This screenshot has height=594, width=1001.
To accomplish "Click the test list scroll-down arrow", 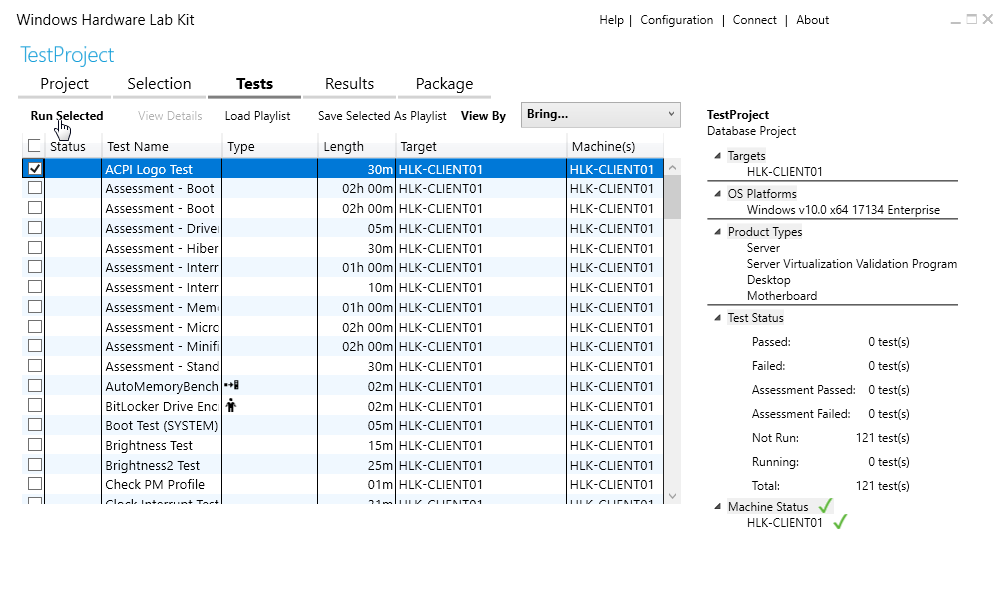I will point(672,496).
